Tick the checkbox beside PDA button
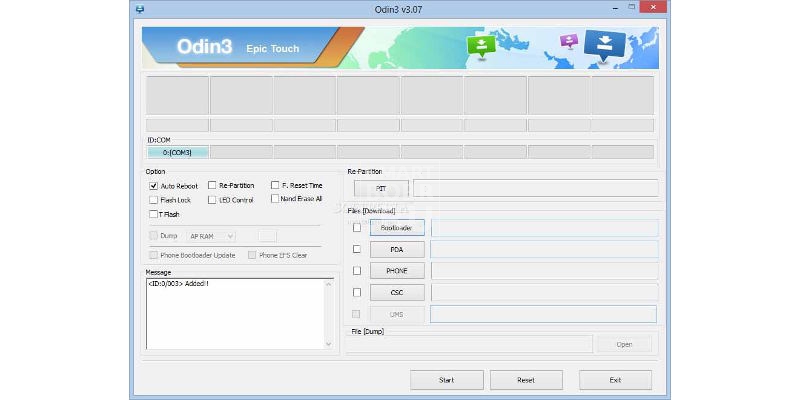This screenshot has height=400, width=800. pyautogui.click(x=357, y=249)
